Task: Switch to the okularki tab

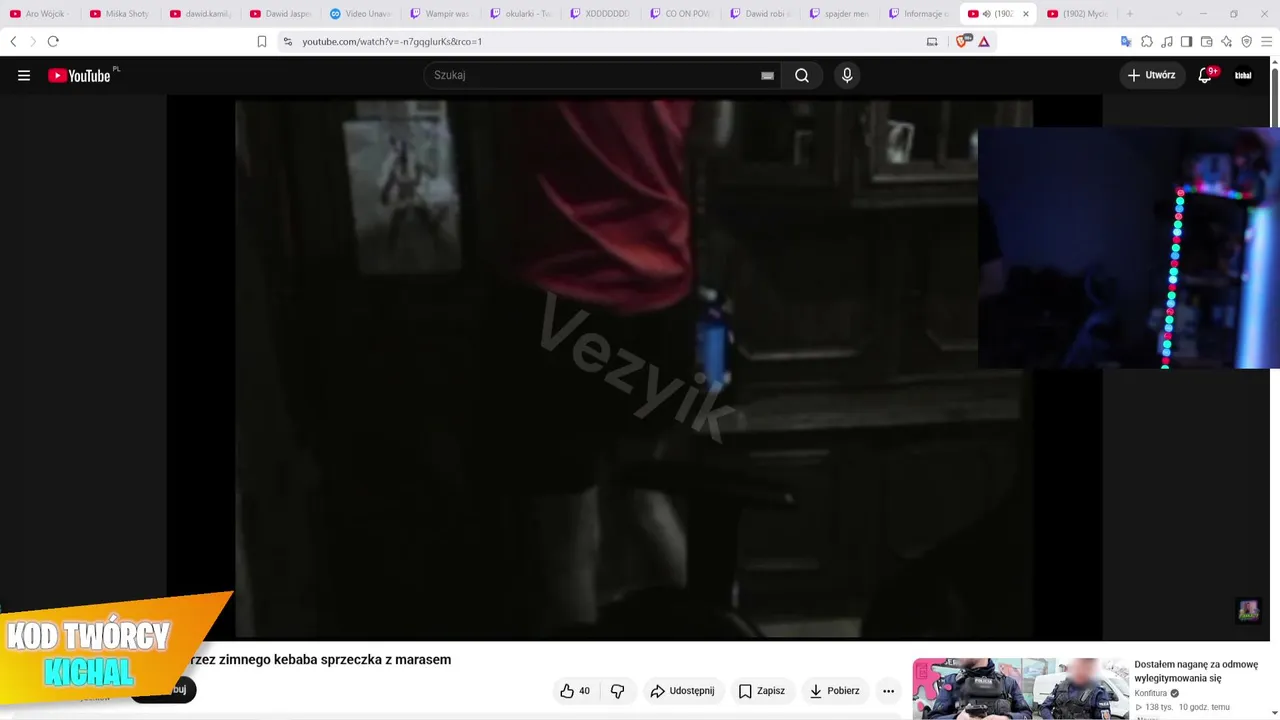Action: (520, 14)
